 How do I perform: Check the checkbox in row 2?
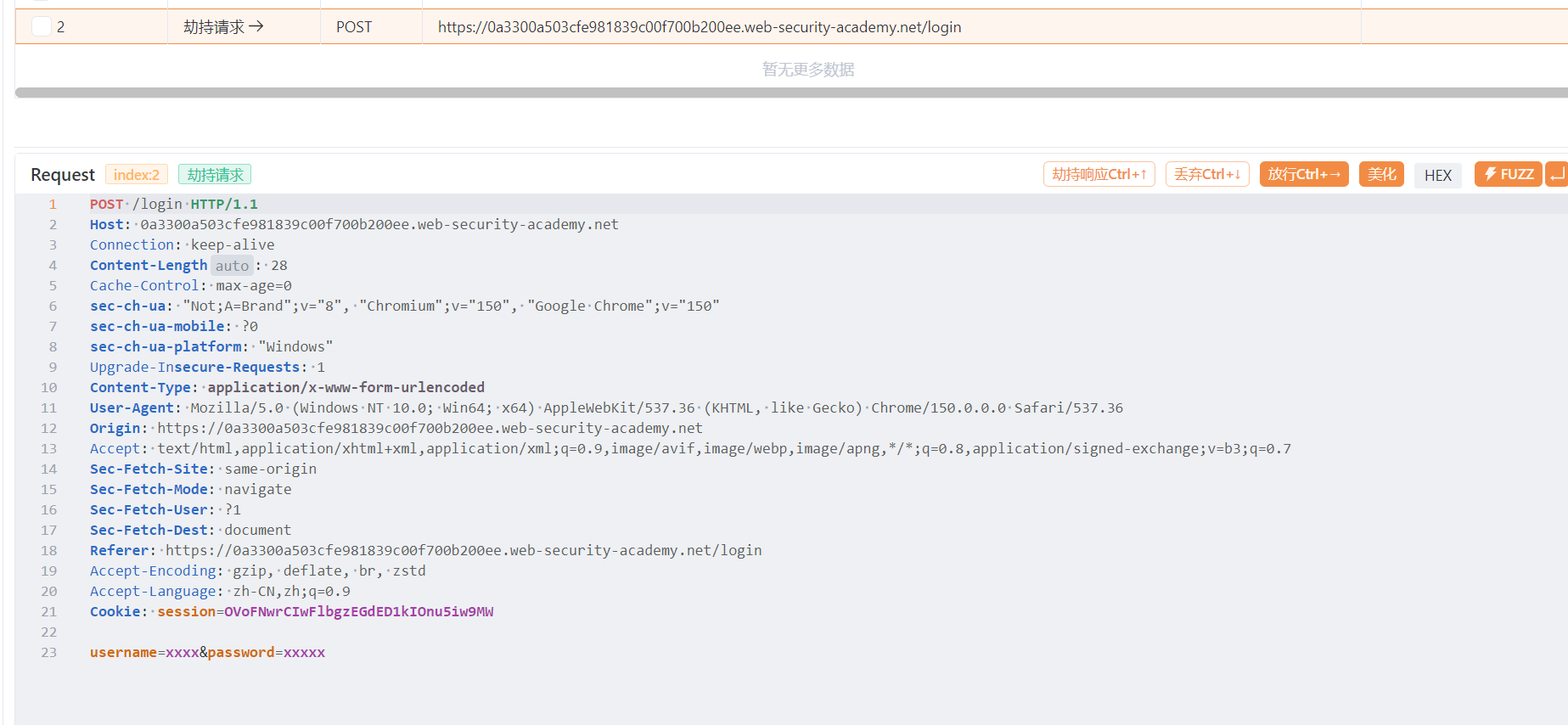(42, 26)
